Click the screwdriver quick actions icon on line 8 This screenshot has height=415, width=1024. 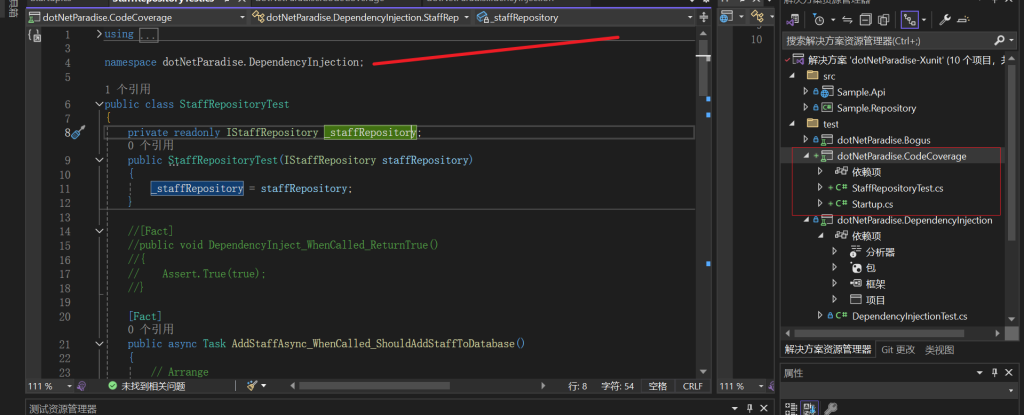point(78,133)
